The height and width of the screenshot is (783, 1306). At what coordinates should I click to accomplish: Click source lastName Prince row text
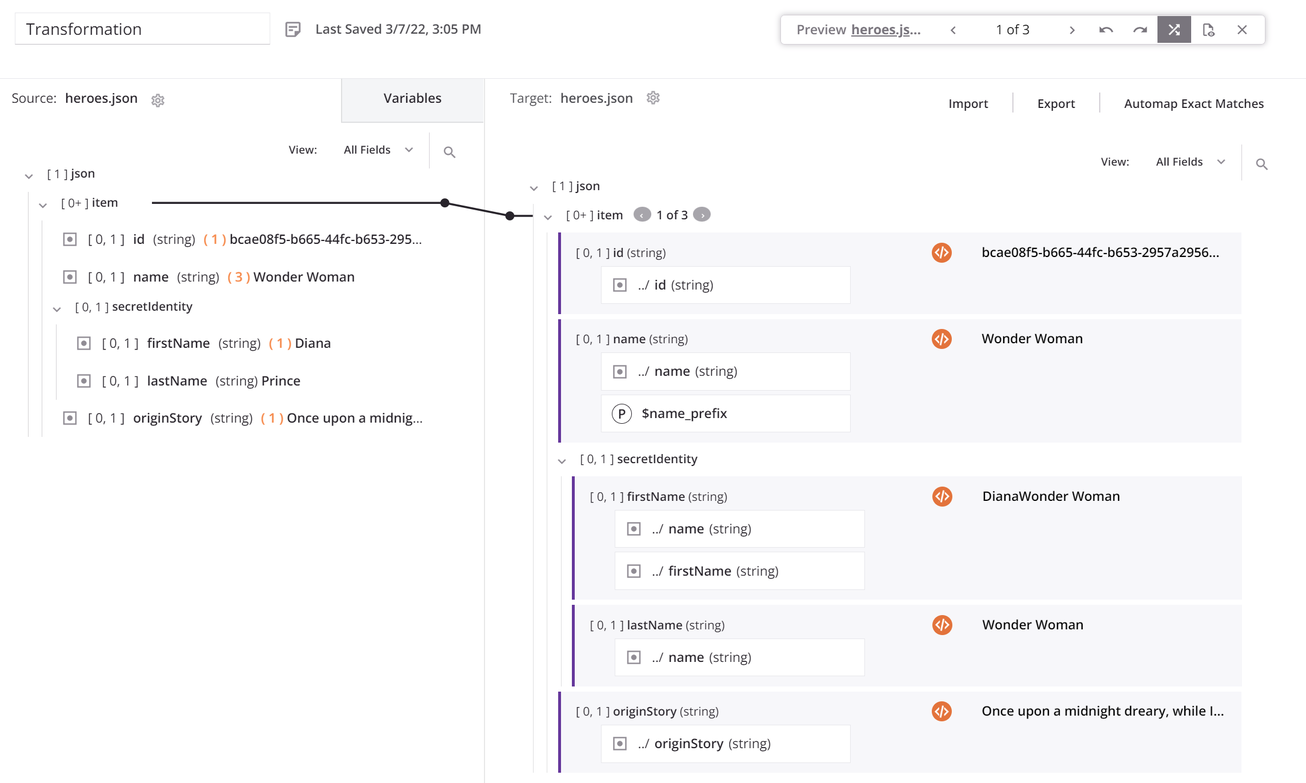click(x=201, y=381)
